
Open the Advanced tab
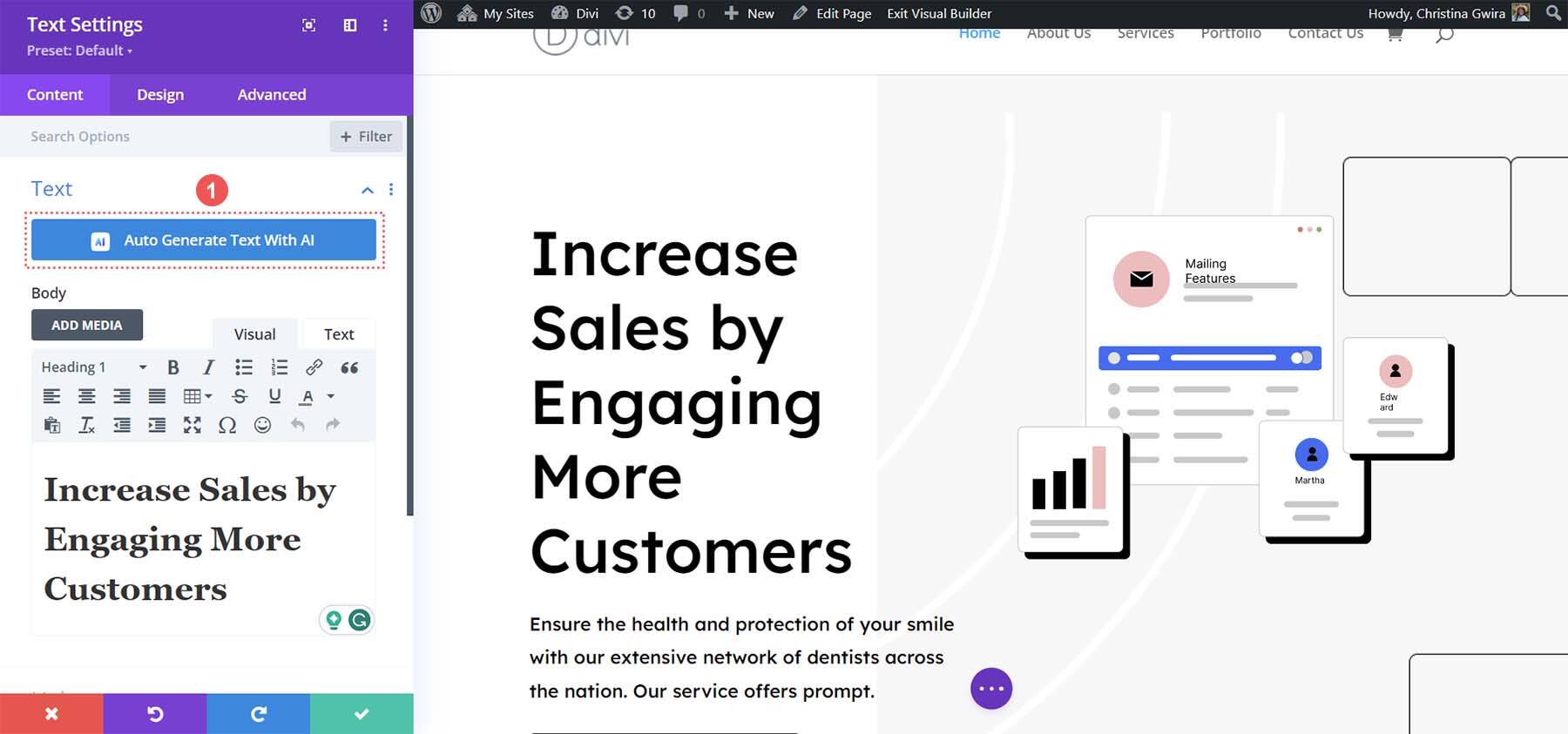(272, 95)
